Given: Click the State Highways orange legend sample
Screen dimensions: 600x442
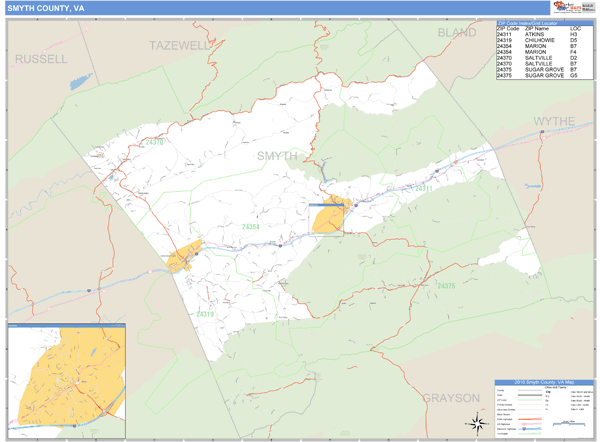Looking at the screenshot, I should (530, 419).
